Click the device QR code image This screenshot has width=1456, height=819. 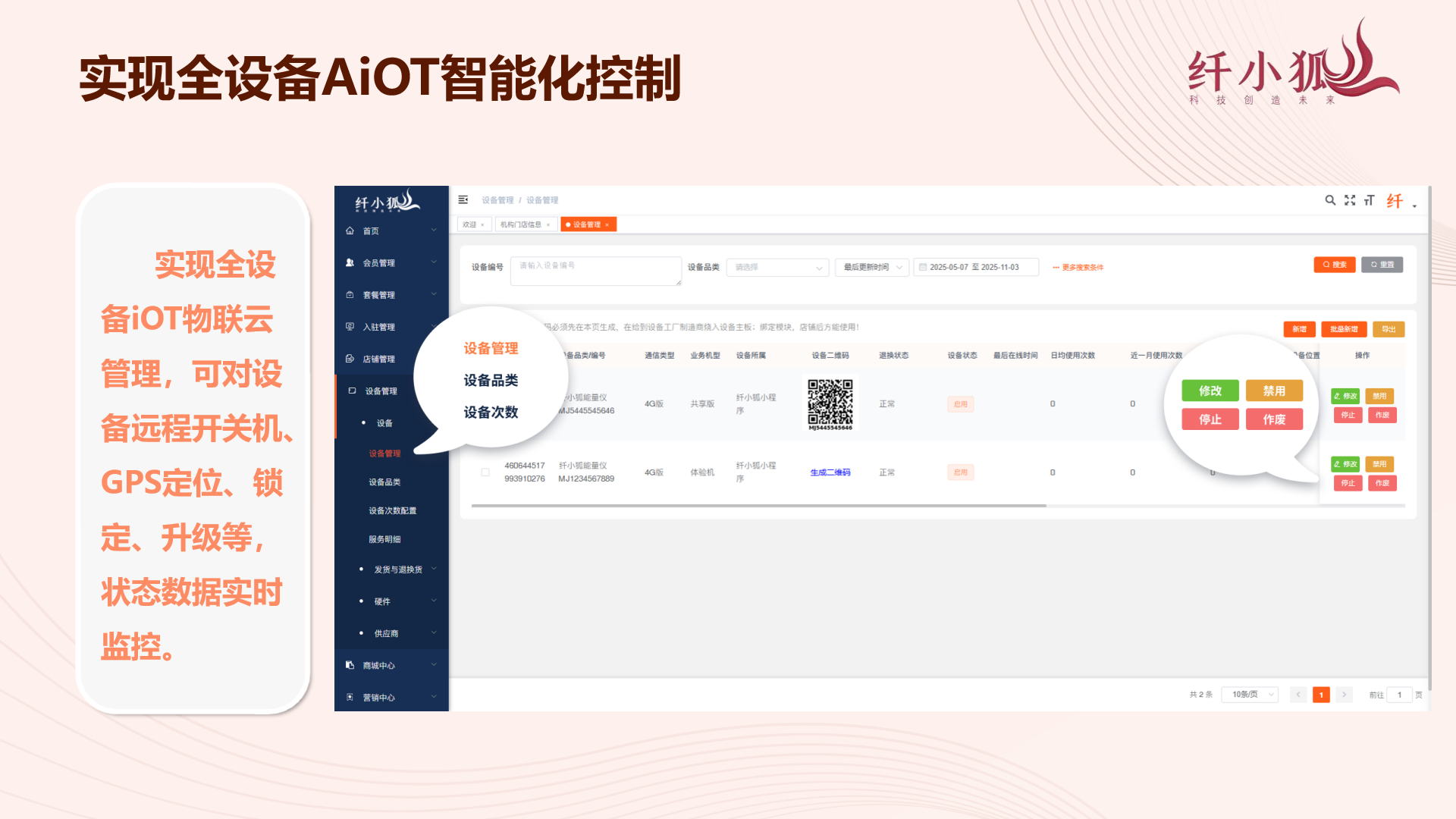point(830,403)
